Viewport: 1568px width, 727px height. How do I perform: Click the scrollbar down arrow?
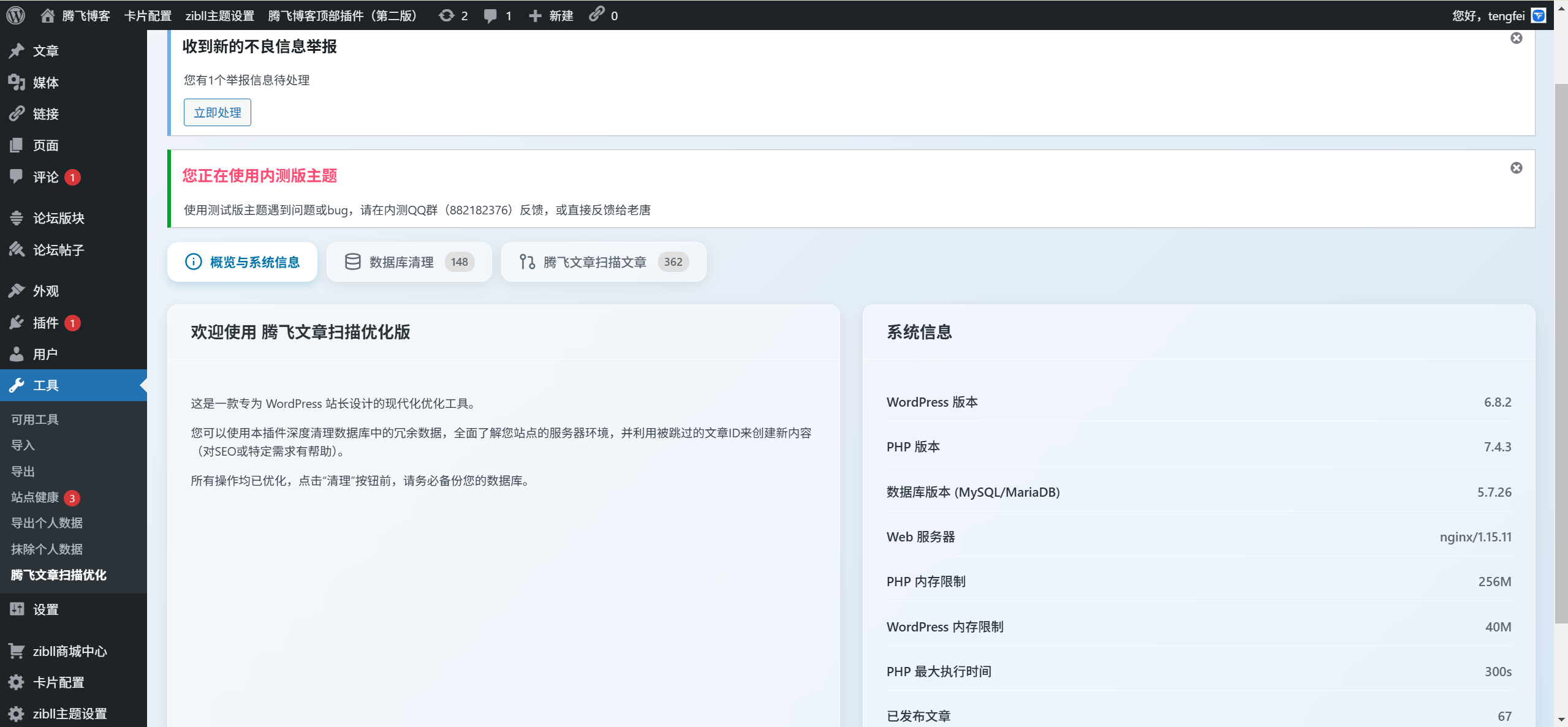coord(1561,719)
